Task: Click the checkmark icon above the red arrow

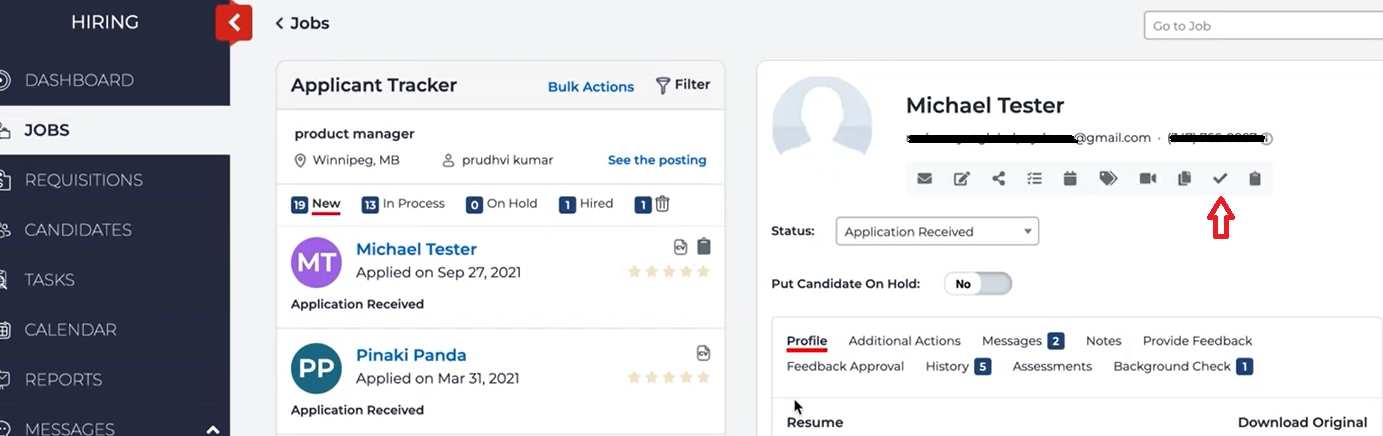Action: [x=1219, y=179]
